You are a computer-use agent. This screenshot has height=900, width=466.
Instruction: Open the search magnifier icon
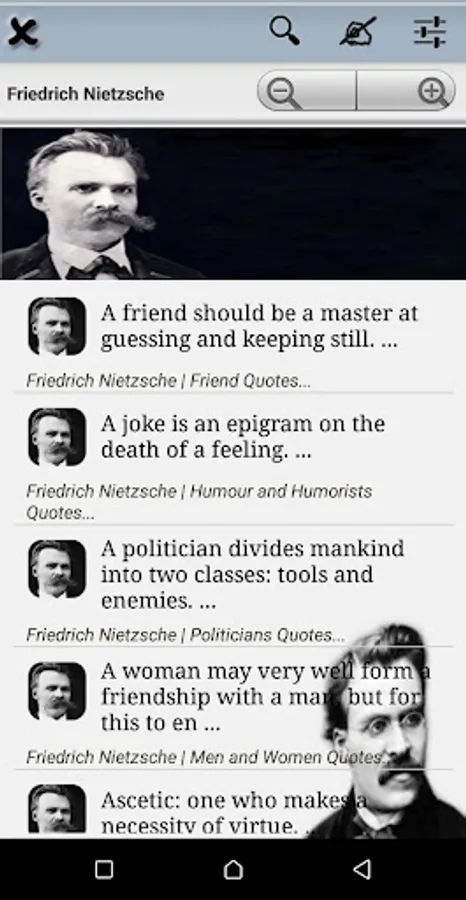pos(285,30)
